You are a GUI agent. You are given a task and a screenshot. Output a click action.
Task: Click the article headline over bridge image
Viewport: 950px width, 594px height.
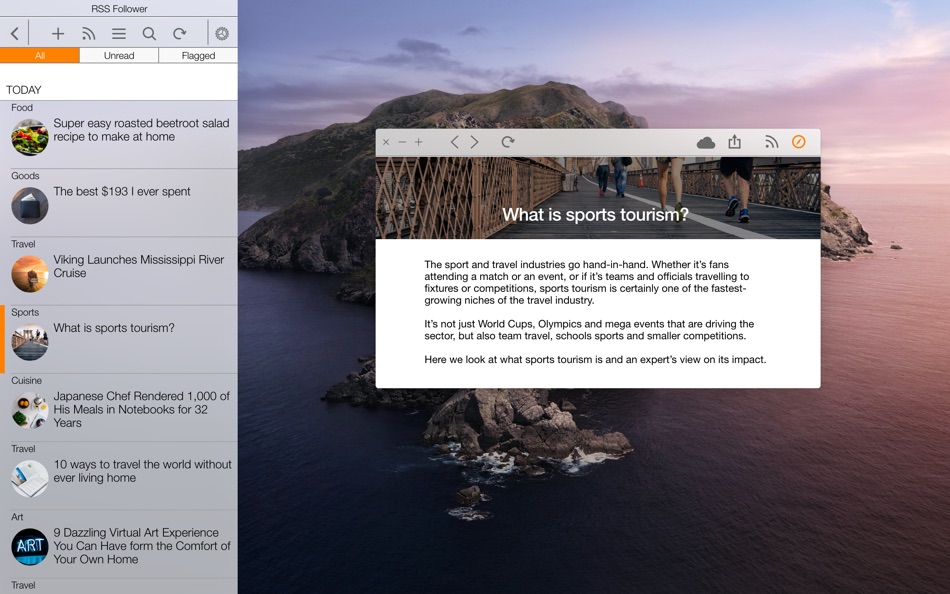595,215
